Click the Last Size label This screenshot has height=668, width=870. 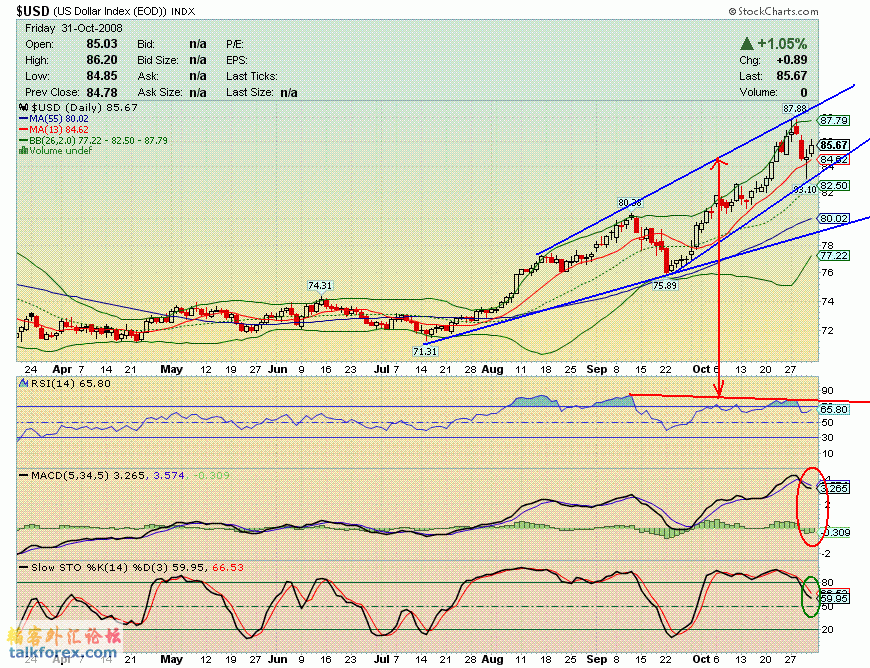250,92
